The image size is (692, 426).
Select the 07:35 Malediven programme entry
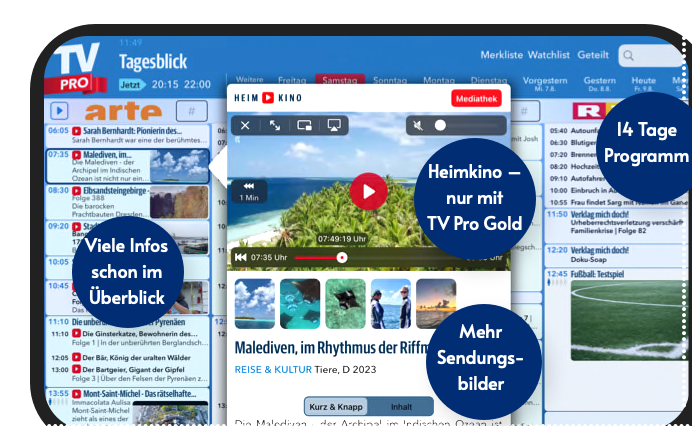tap(128, 166)
